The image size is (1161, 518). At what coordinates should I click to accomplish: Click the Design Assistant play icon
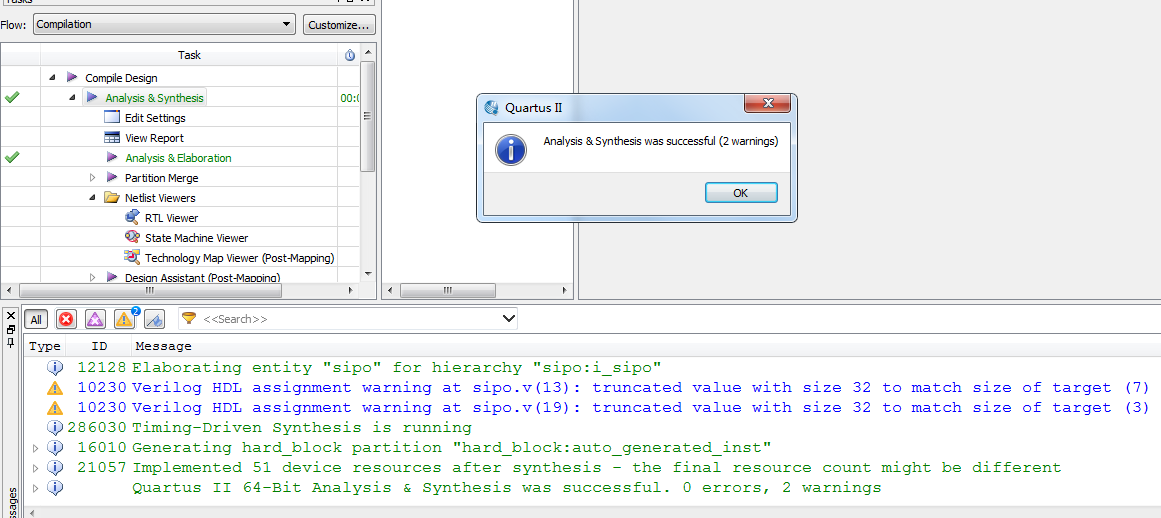[112, 277]
